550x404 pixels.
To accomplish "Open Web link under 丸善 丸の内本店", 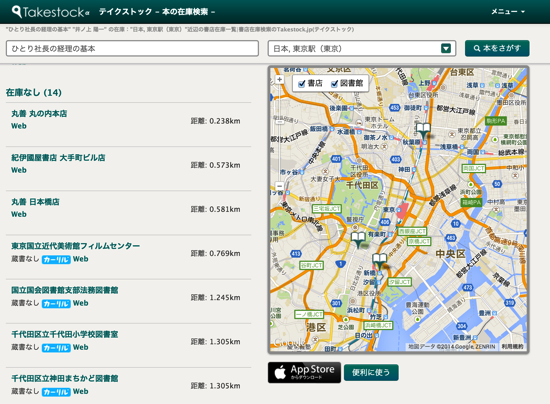I will [19, 126].
